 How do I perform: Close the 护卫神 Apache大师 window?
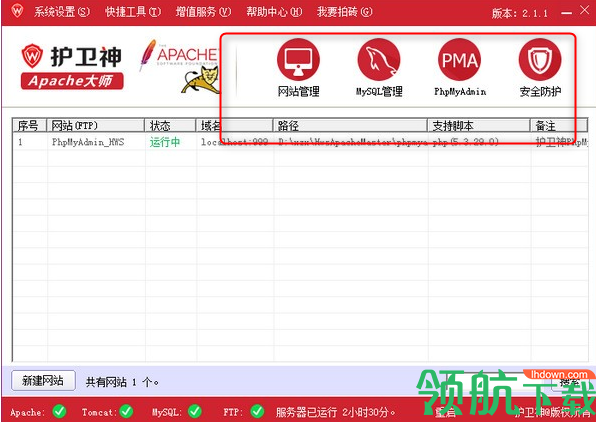click(x=585, y=10)
